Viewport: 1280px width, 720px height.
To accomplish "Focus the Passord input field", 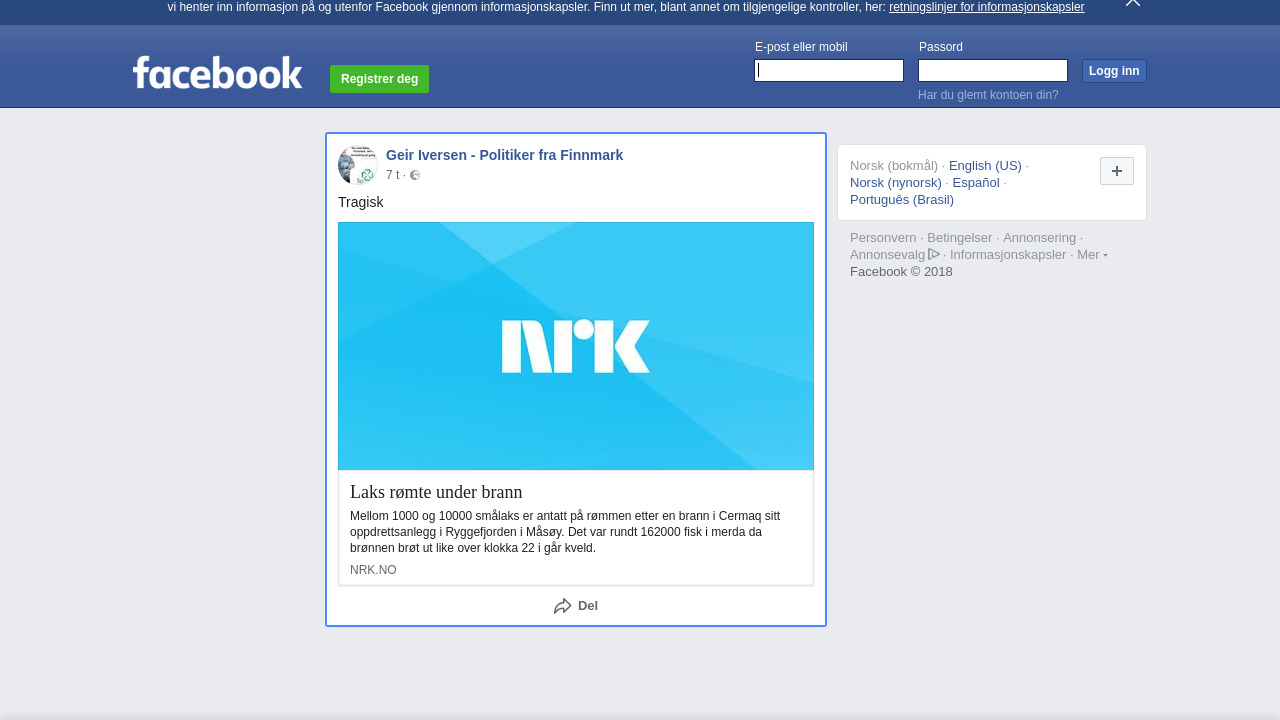I will (x=993, y=70).
